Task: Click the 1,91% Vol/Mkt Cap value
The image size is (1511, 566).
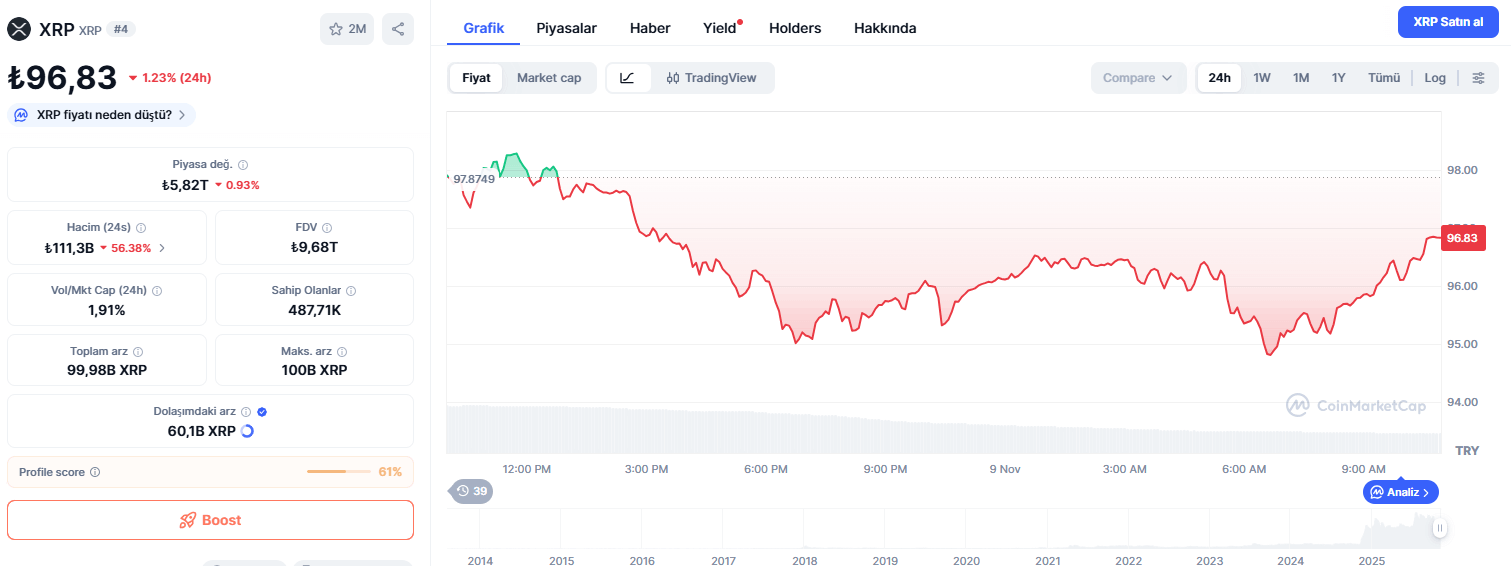Action: point(107,310)
